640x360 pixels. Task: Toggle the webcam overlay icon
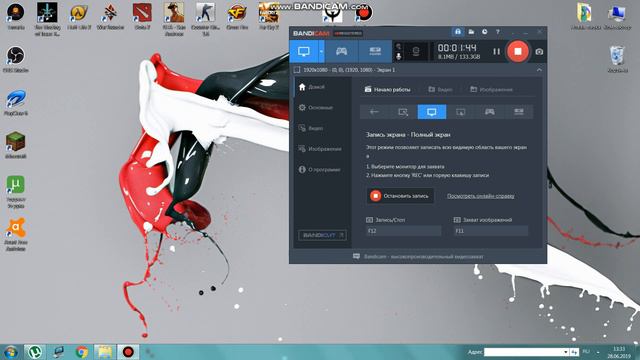coord(416,51)
